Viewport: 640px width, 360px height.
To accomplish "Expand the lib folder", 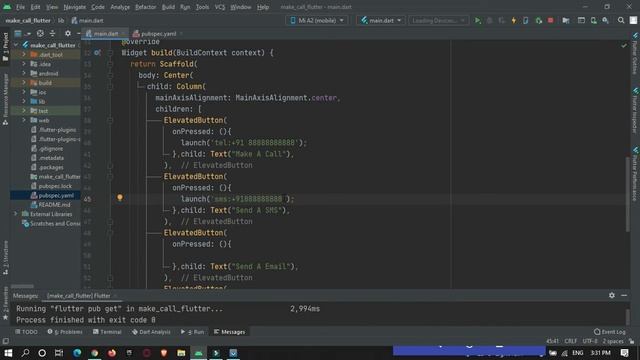I will [24, 102].
